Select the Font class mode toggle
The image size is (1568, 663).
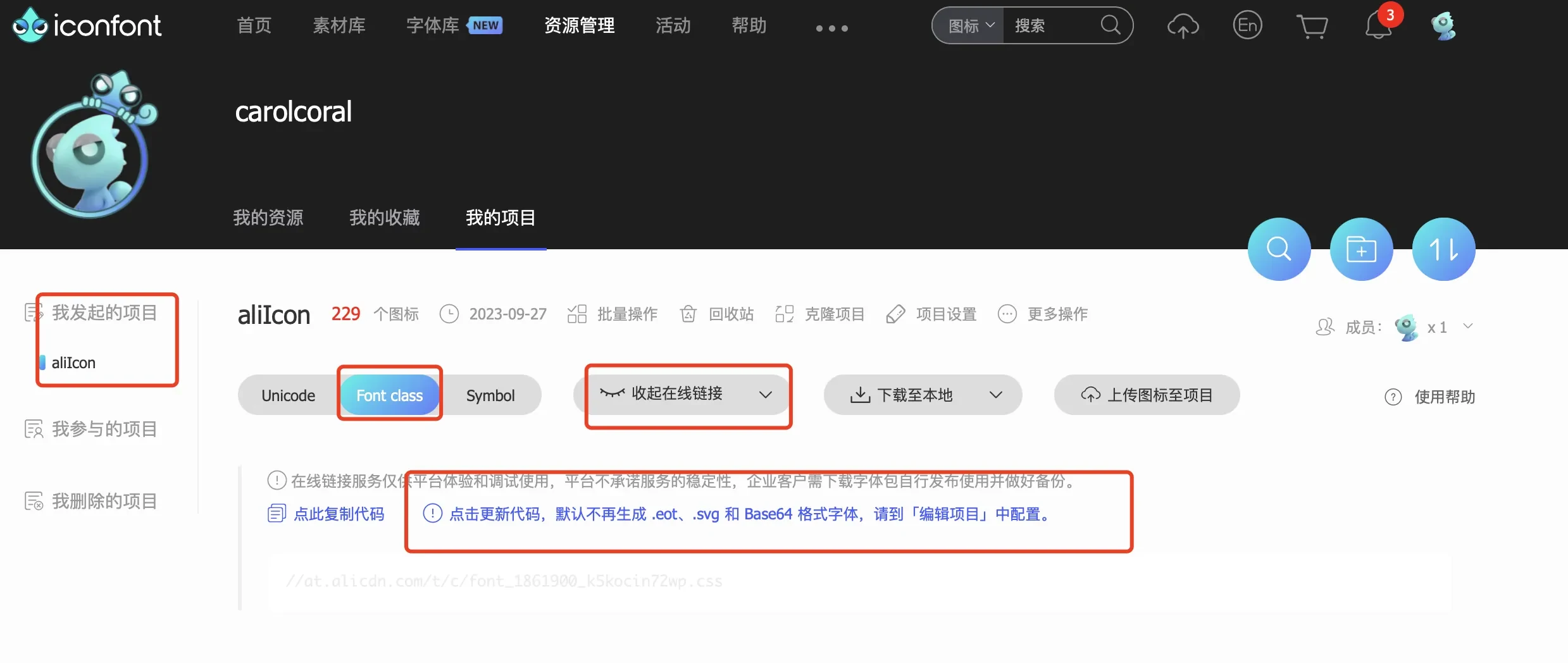point(389,395)
